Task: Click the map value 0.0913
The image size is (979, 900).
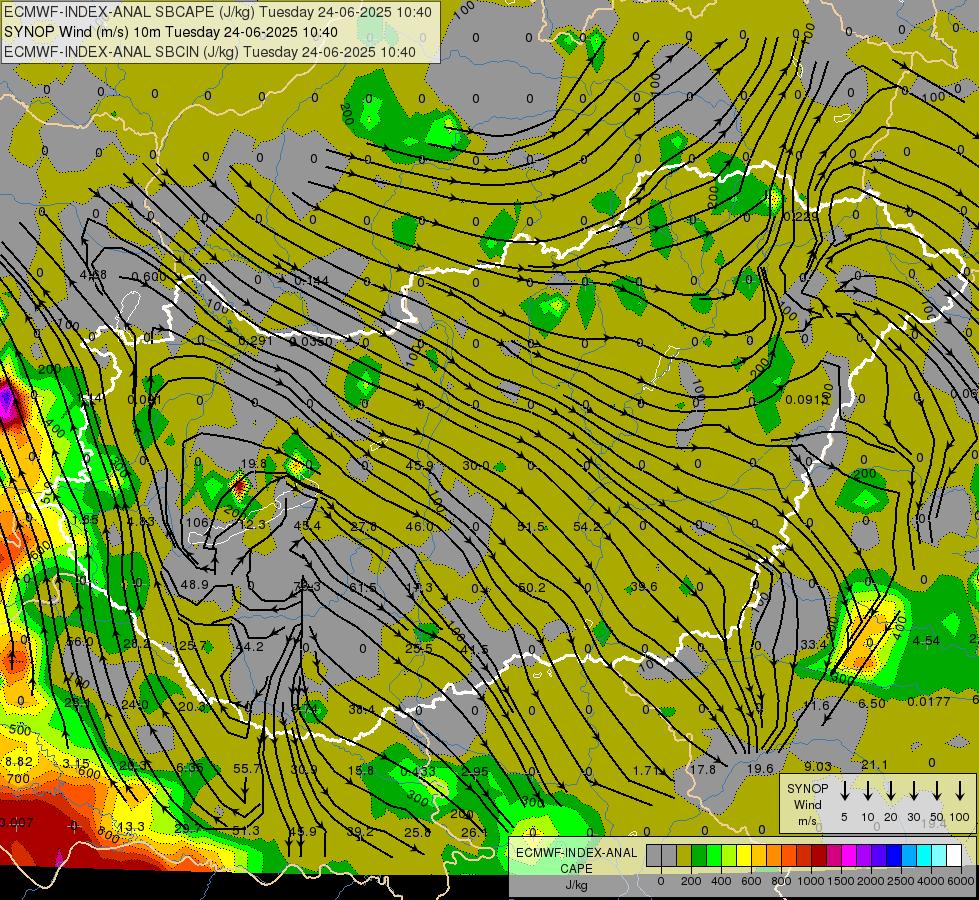Action: 807,400
